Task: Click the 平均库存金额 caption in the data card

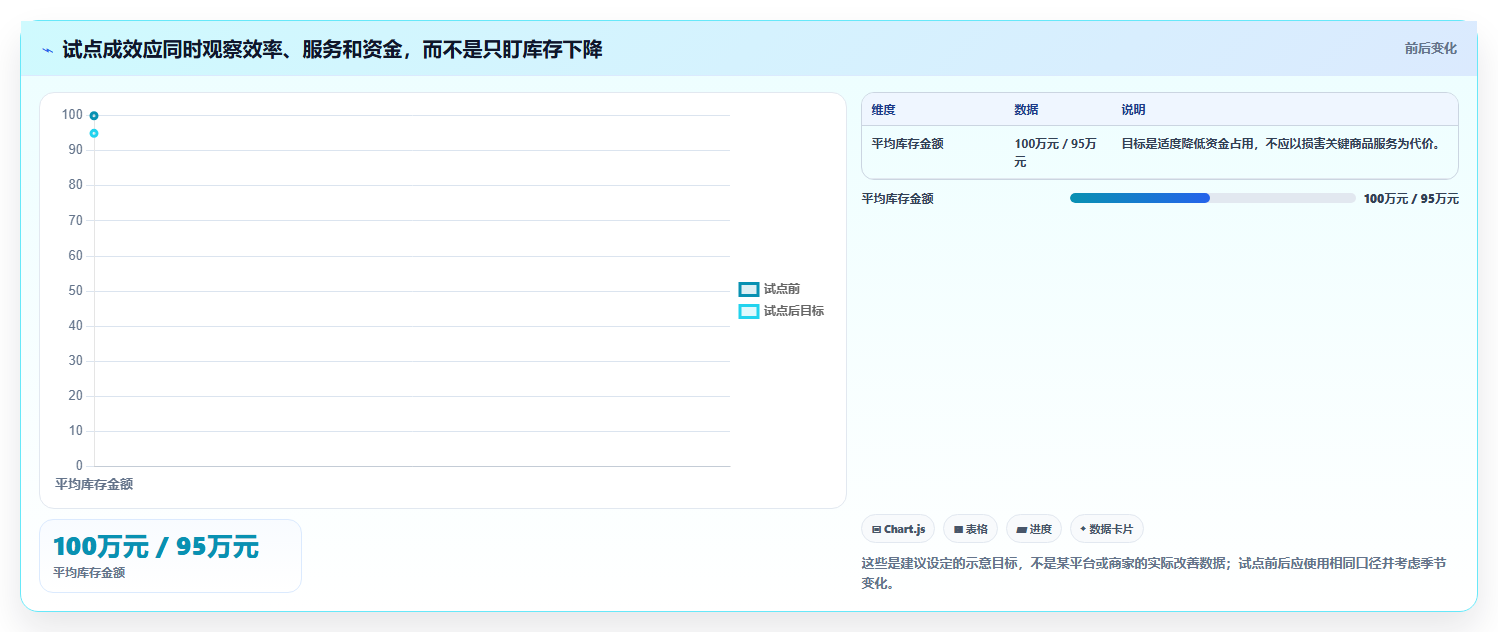Action: point(89,573)
